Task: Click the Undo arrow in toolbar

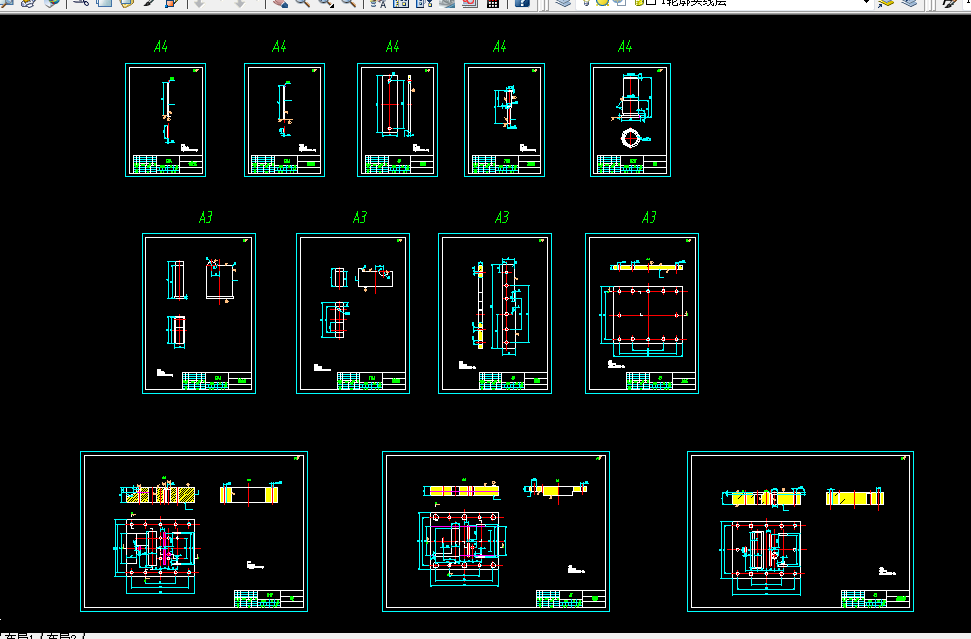Action: point(199,2)
